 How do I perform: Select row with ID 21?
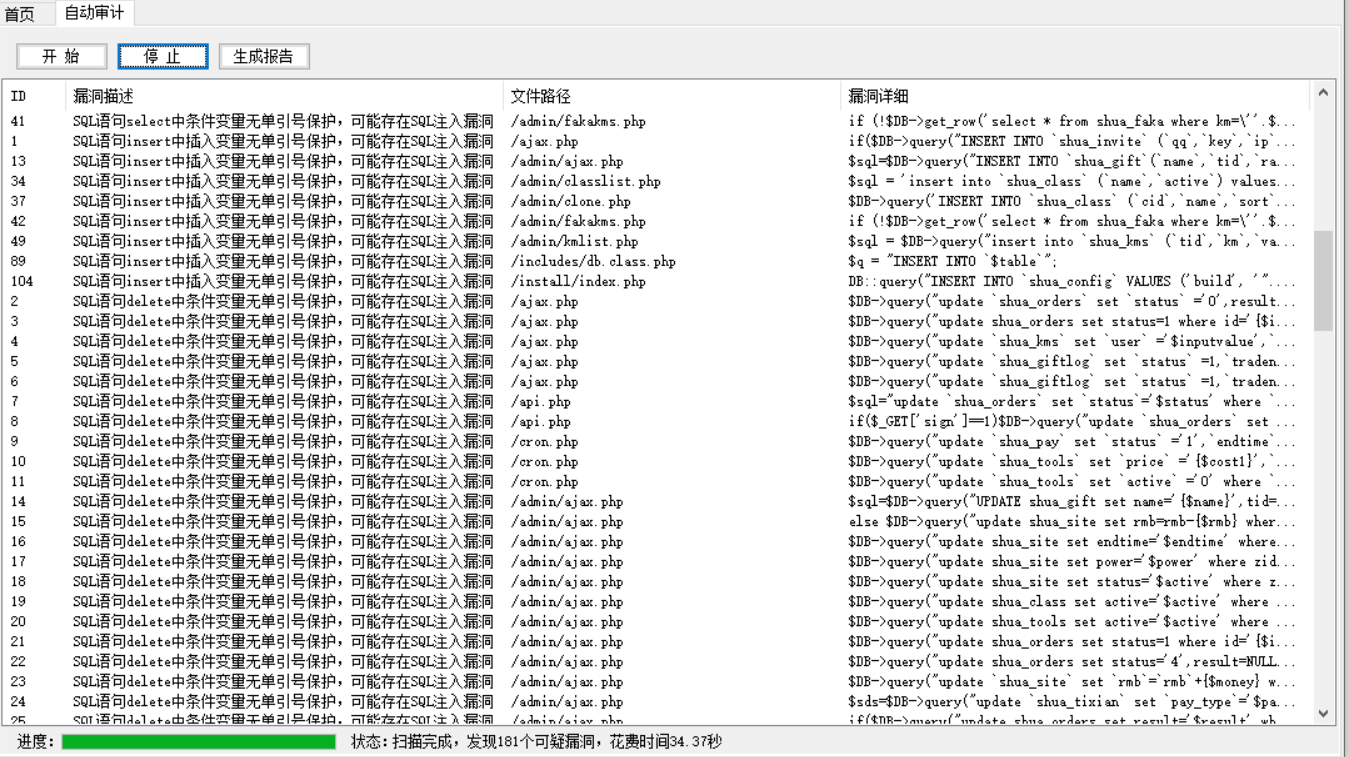pyautogui.click(x=657, y=641)
